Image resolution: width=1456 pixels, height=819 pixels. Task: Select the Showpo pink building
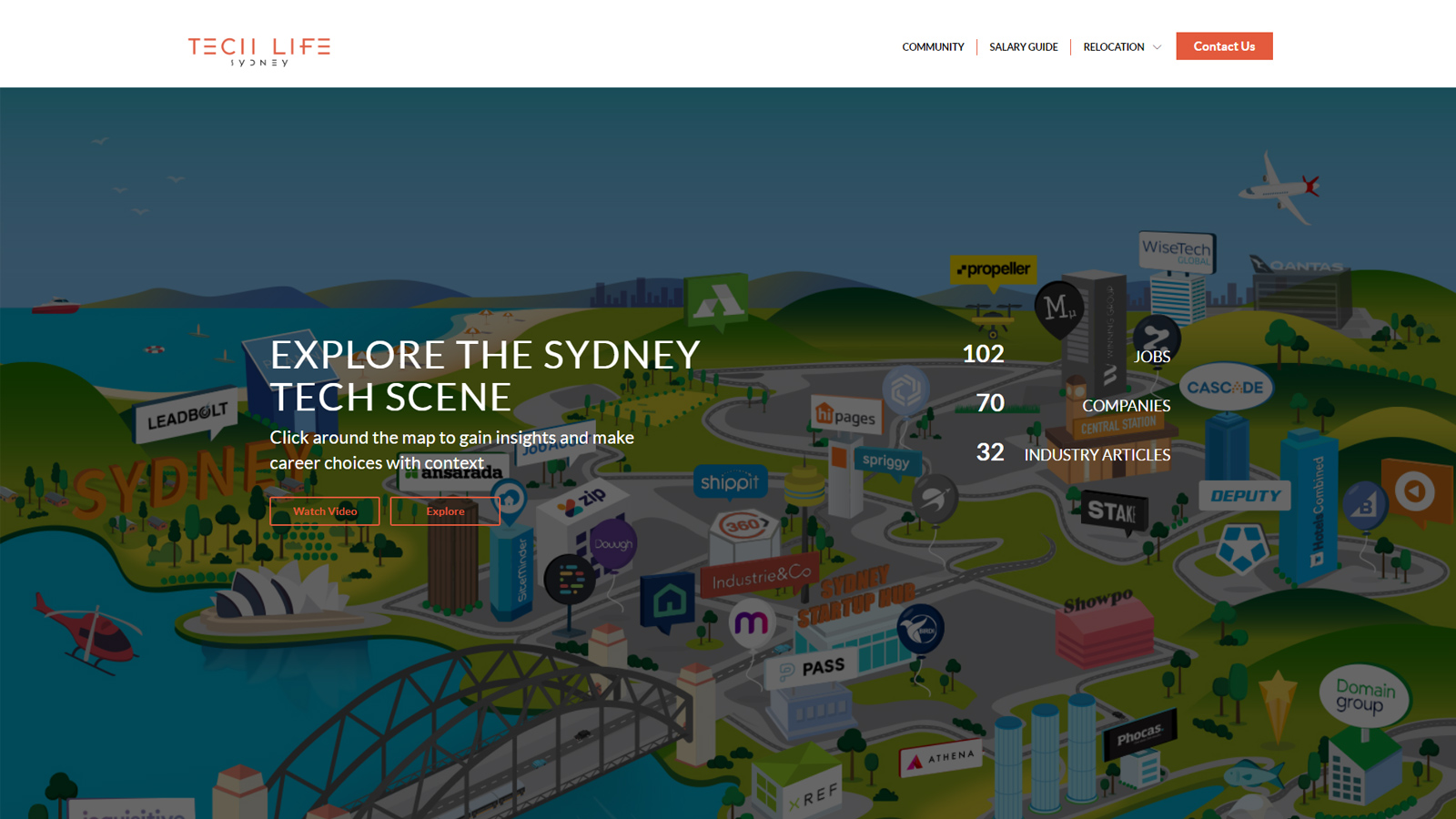[1103, 628]
